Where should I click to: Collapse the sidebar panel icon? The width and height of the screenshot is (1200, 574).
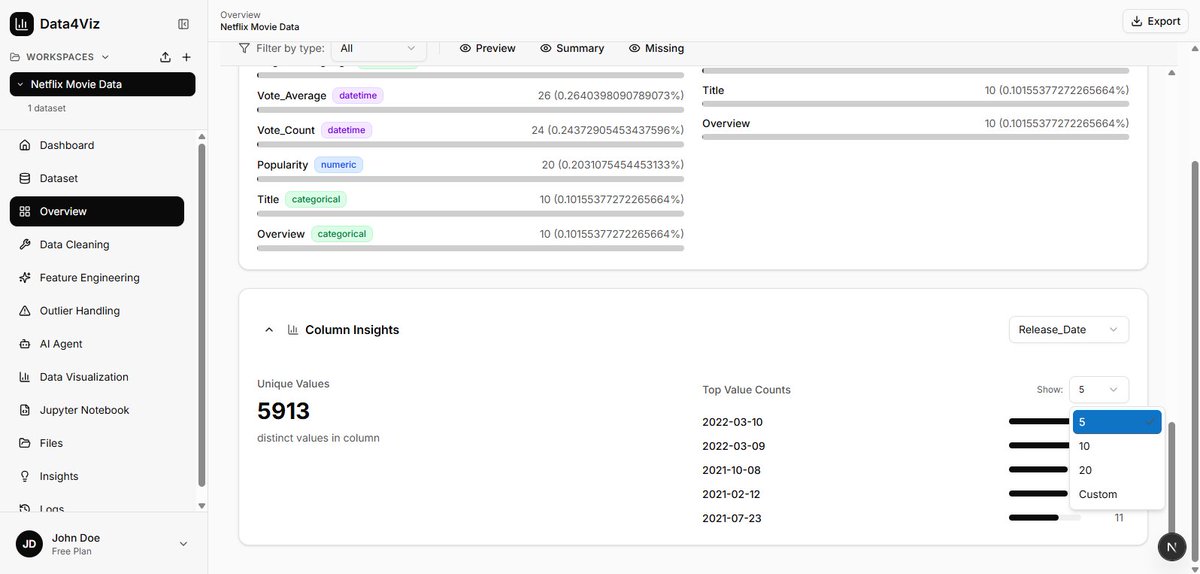[183, 23]
